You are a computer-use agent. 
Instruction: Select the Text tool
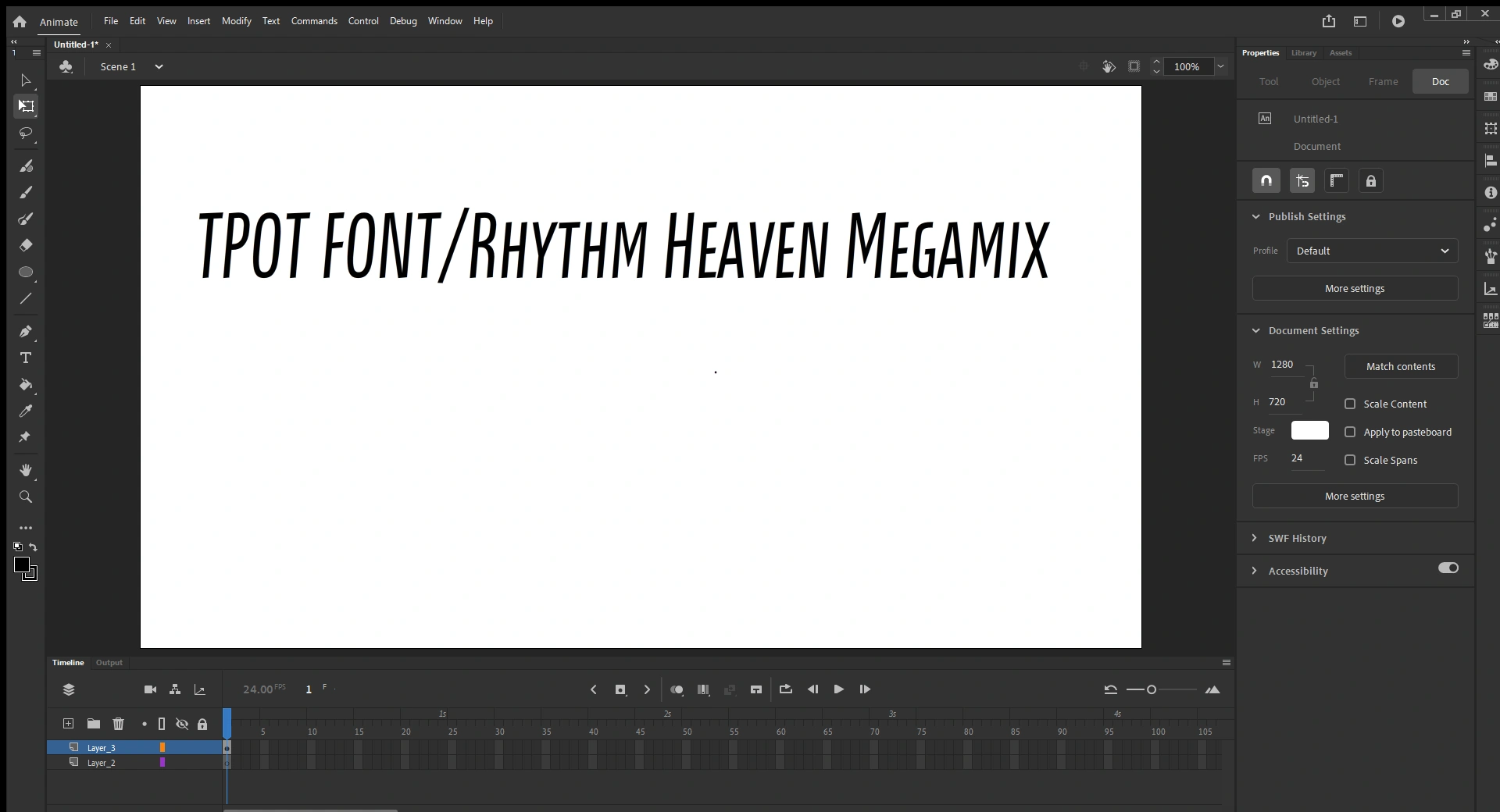[x=25, y=358]
